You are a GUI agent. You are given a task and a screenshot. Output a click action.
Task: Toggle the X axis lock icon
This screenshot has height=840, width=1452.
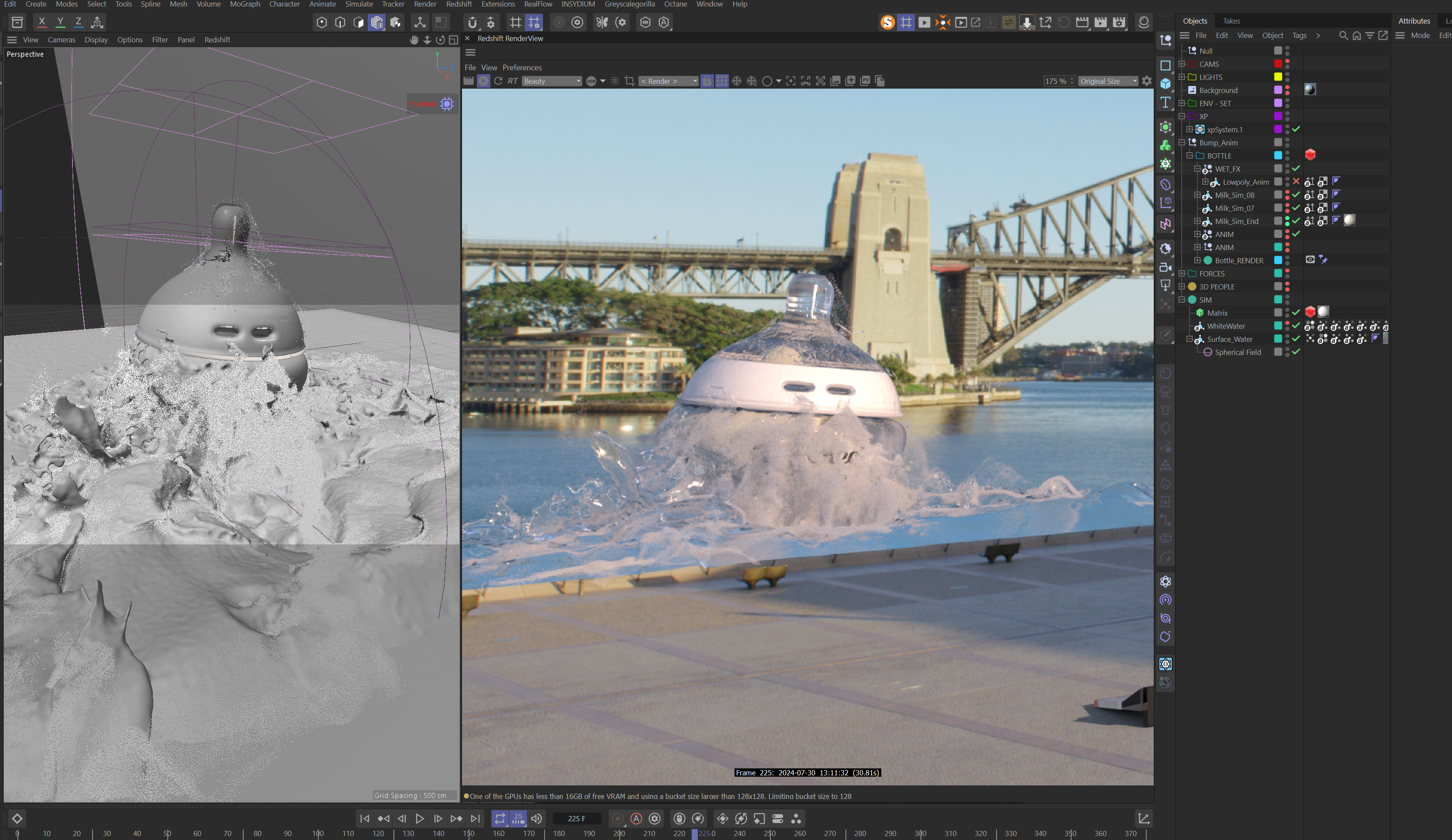[41, 22]
